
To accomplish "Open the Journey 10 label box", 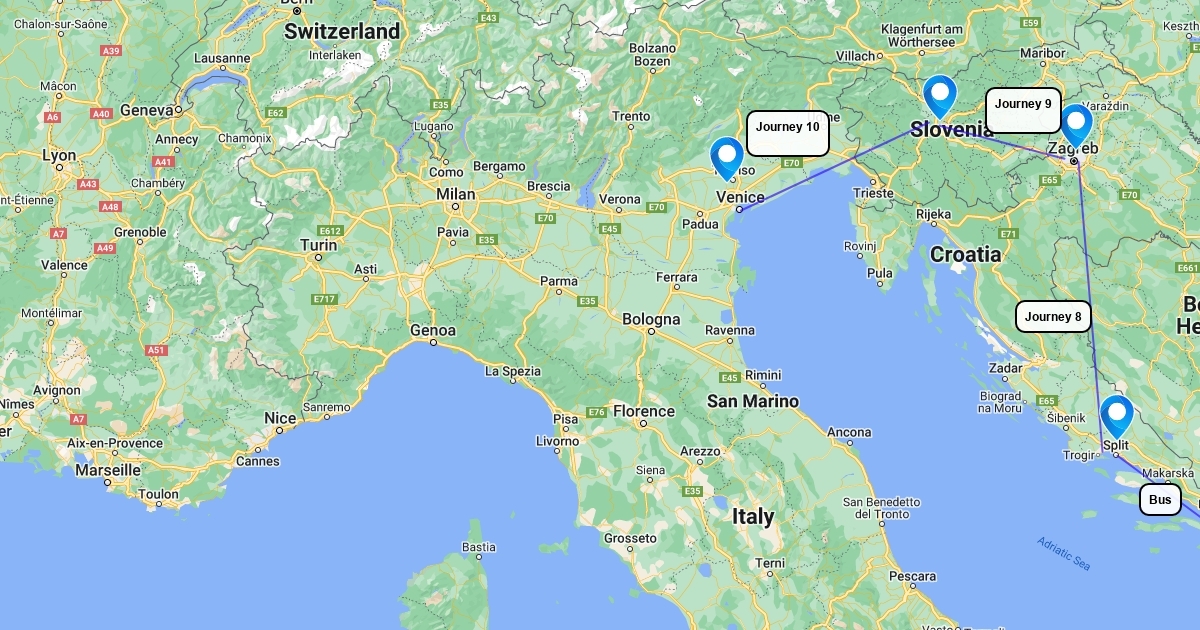I will click(788, 133).
